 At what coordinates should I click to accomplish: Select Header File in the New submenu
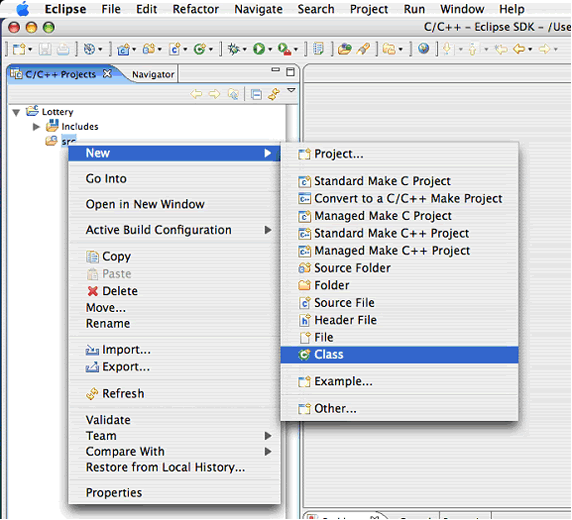click(x=399, y=320)
